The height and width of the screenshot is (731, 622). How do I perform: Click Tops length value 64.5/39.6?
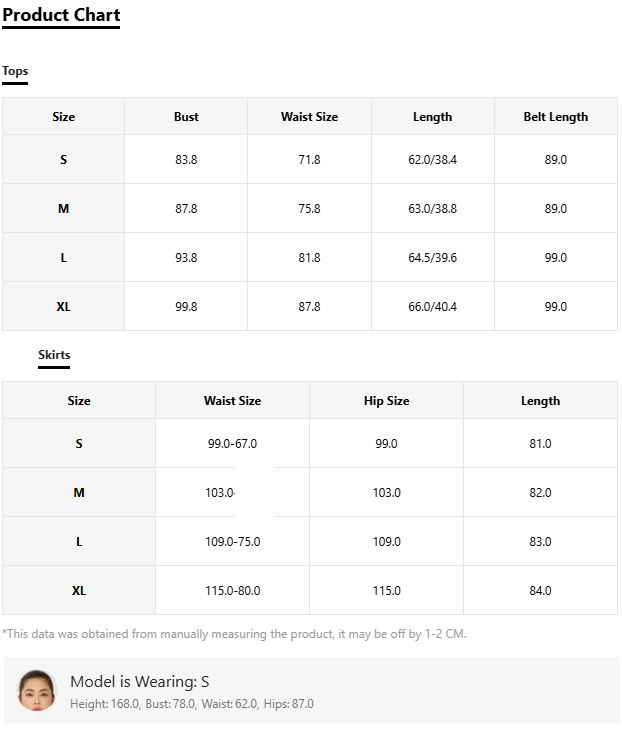point(432,258)
